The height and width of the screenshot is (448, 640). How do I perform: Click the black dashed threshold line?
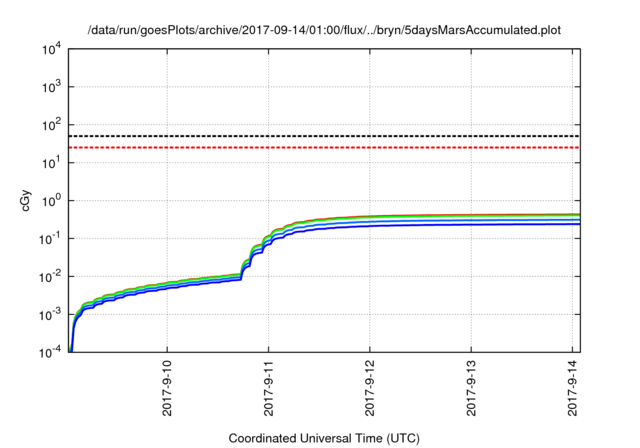coord(324,136)
